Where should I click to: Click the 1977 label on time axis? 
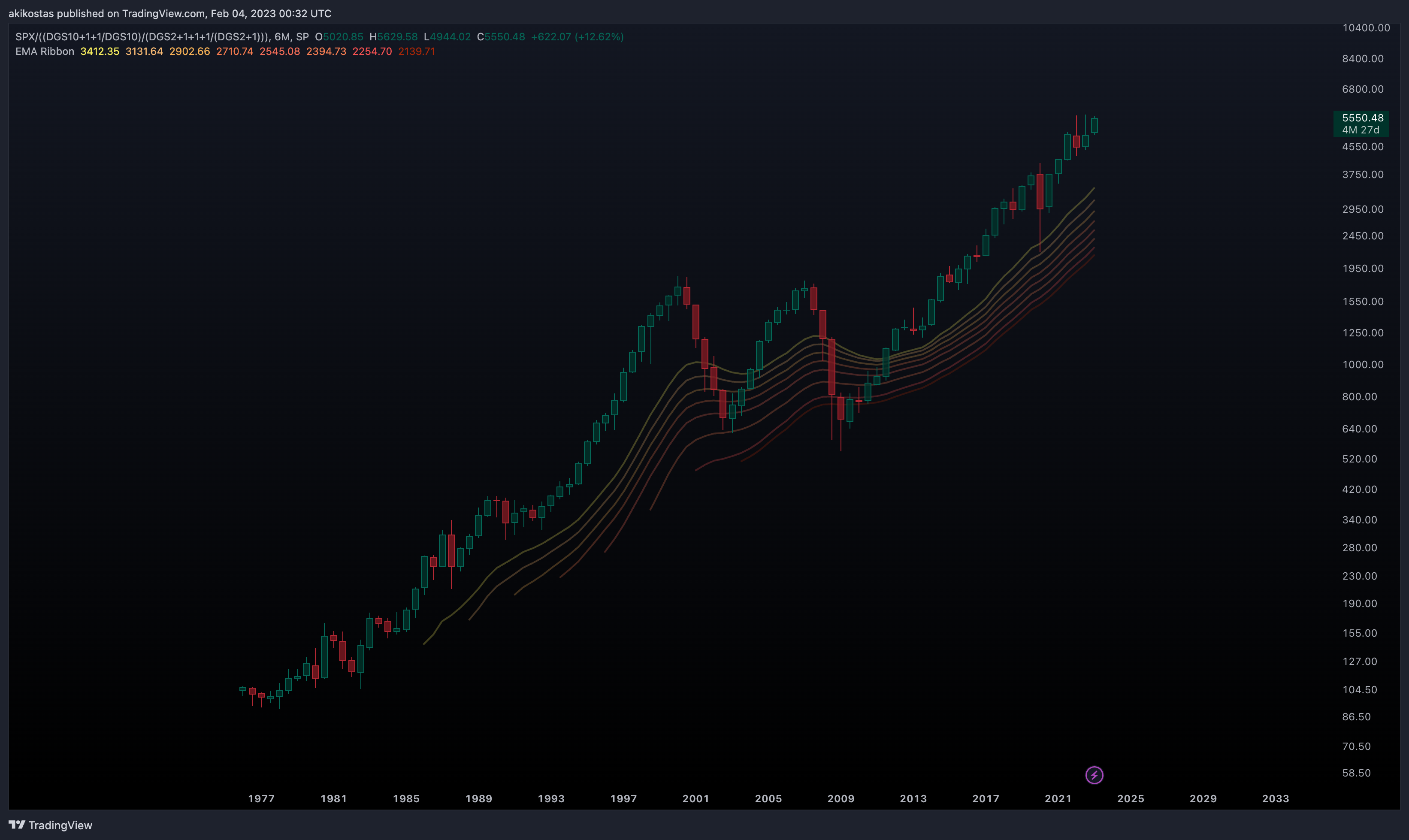point(261,799)
